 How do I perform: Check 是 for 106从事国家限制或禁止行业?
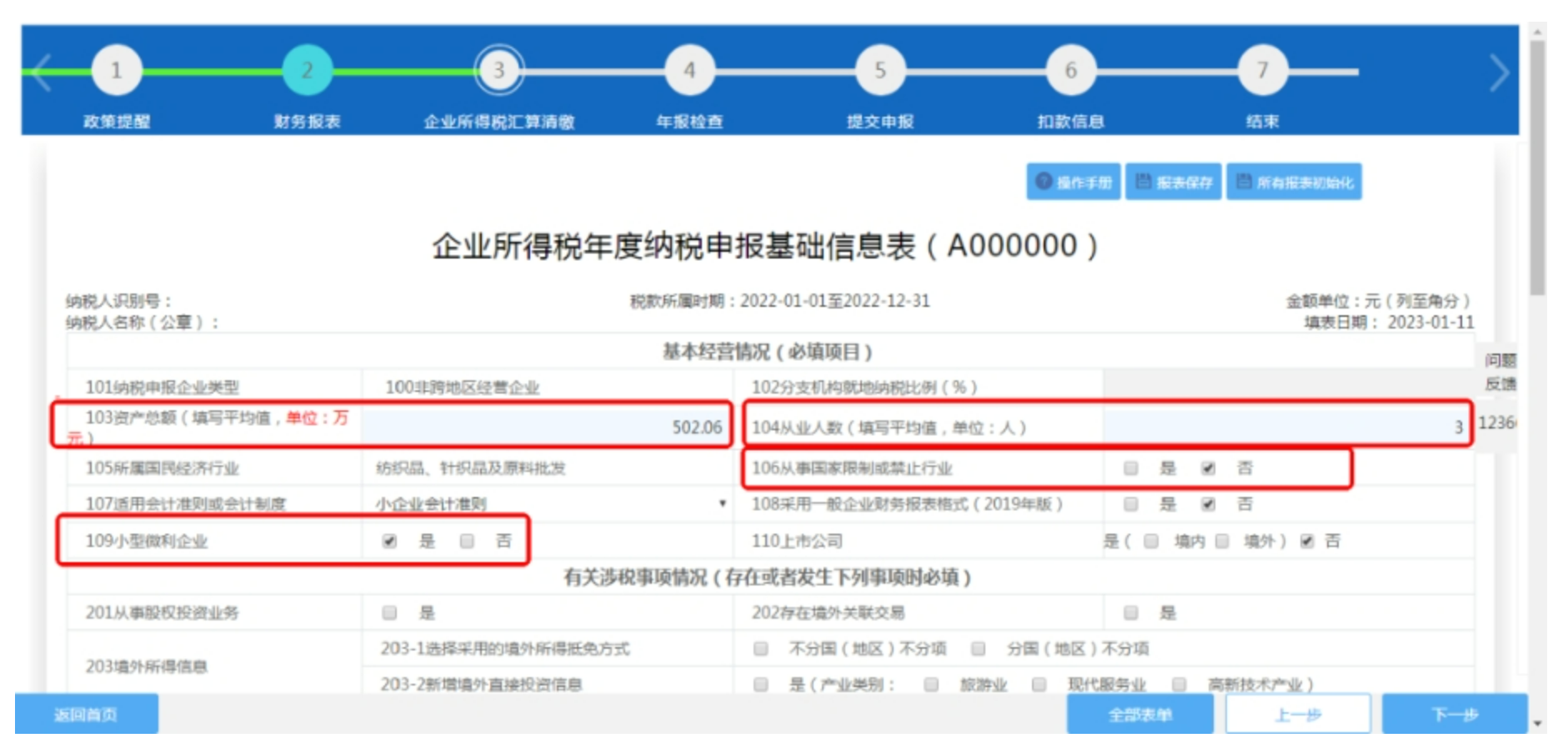coord(1130,468)
